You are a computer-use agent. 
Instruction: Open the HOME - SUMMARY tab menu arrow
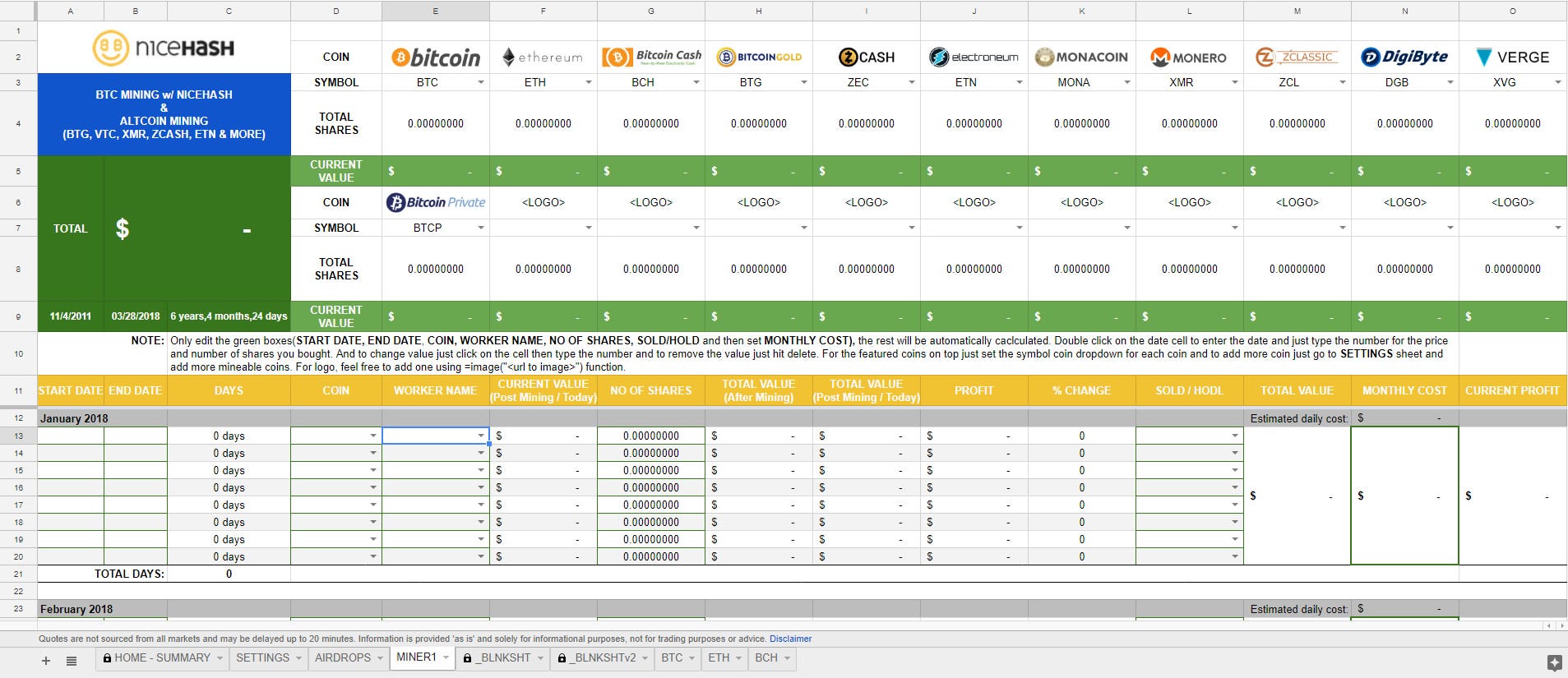220,658
